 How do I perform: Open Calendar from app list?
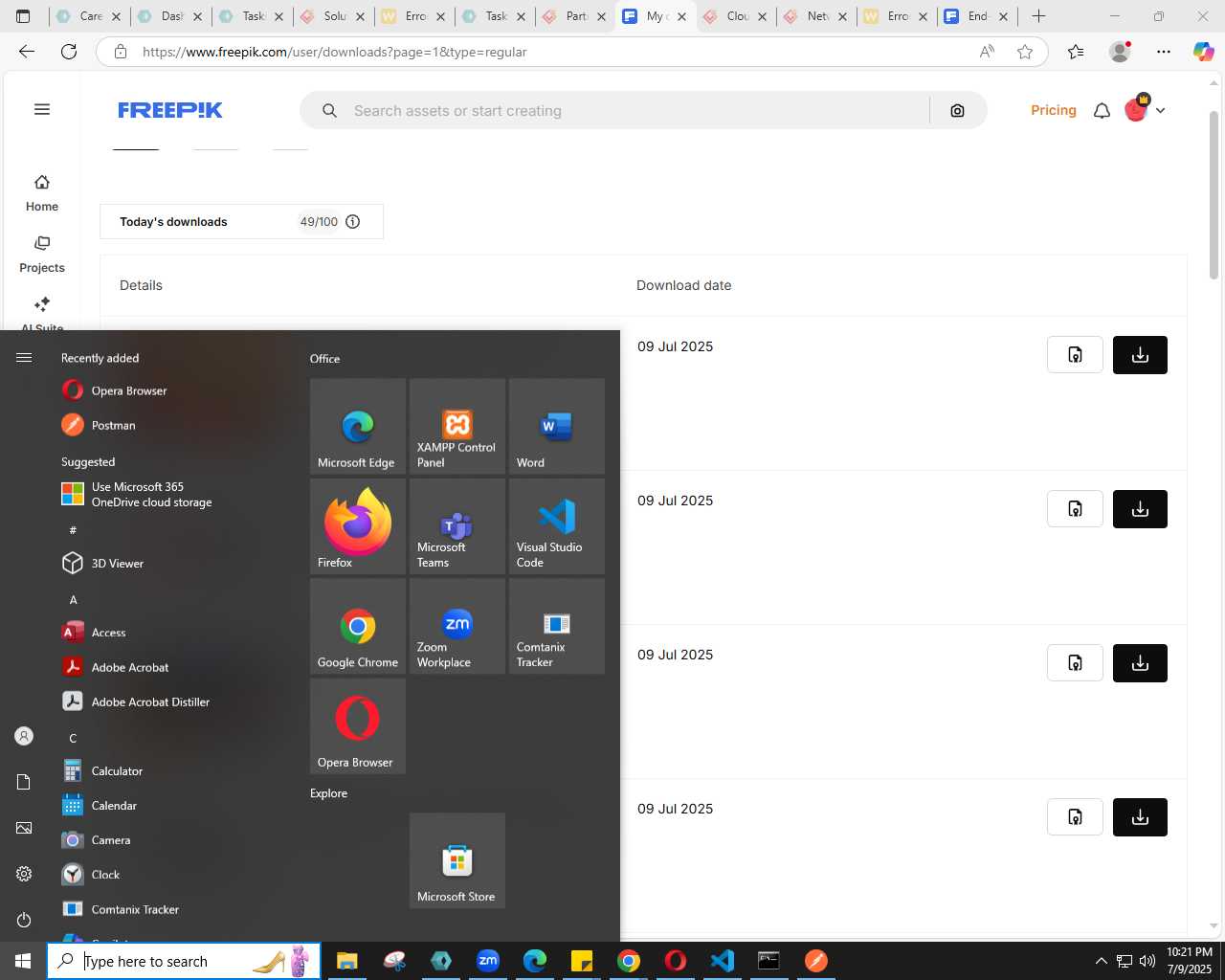point(172,806)
